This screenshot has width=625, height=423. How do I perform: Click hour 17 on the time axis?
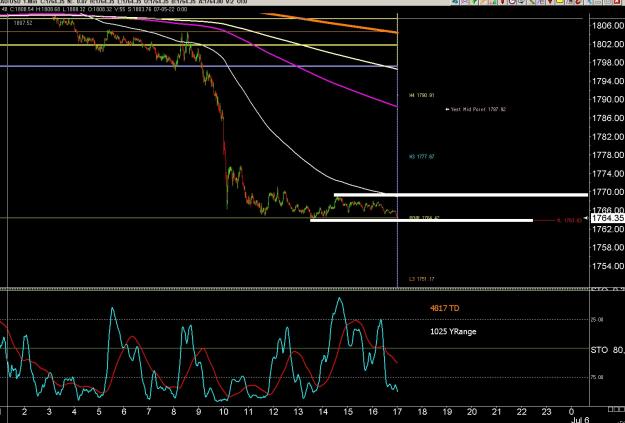pyautogui.click(x=397, y=412)
